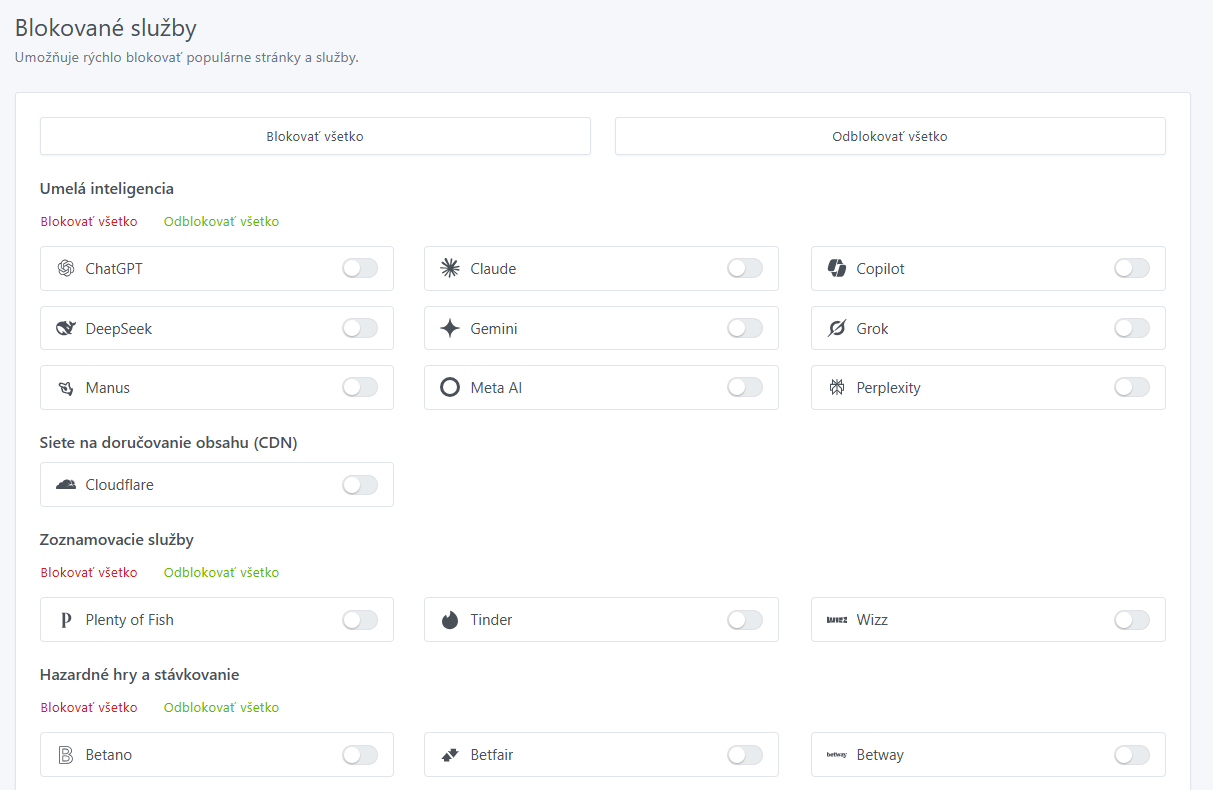Click the Wizz logo icon

[x=837, y=620]
